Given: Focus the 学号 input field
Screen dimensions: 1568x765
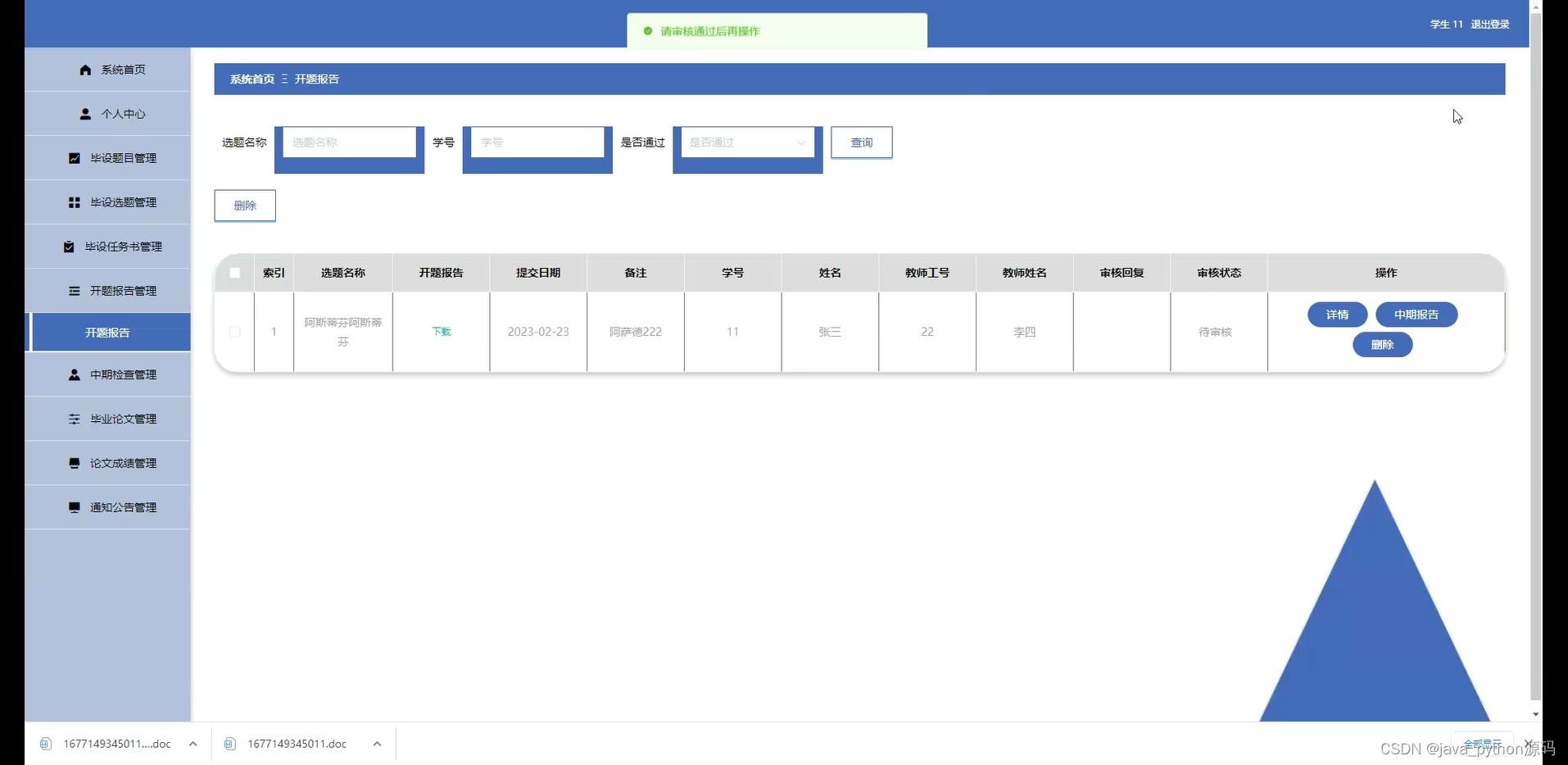Looking at the screenshot, I should [x=537, y=143].
